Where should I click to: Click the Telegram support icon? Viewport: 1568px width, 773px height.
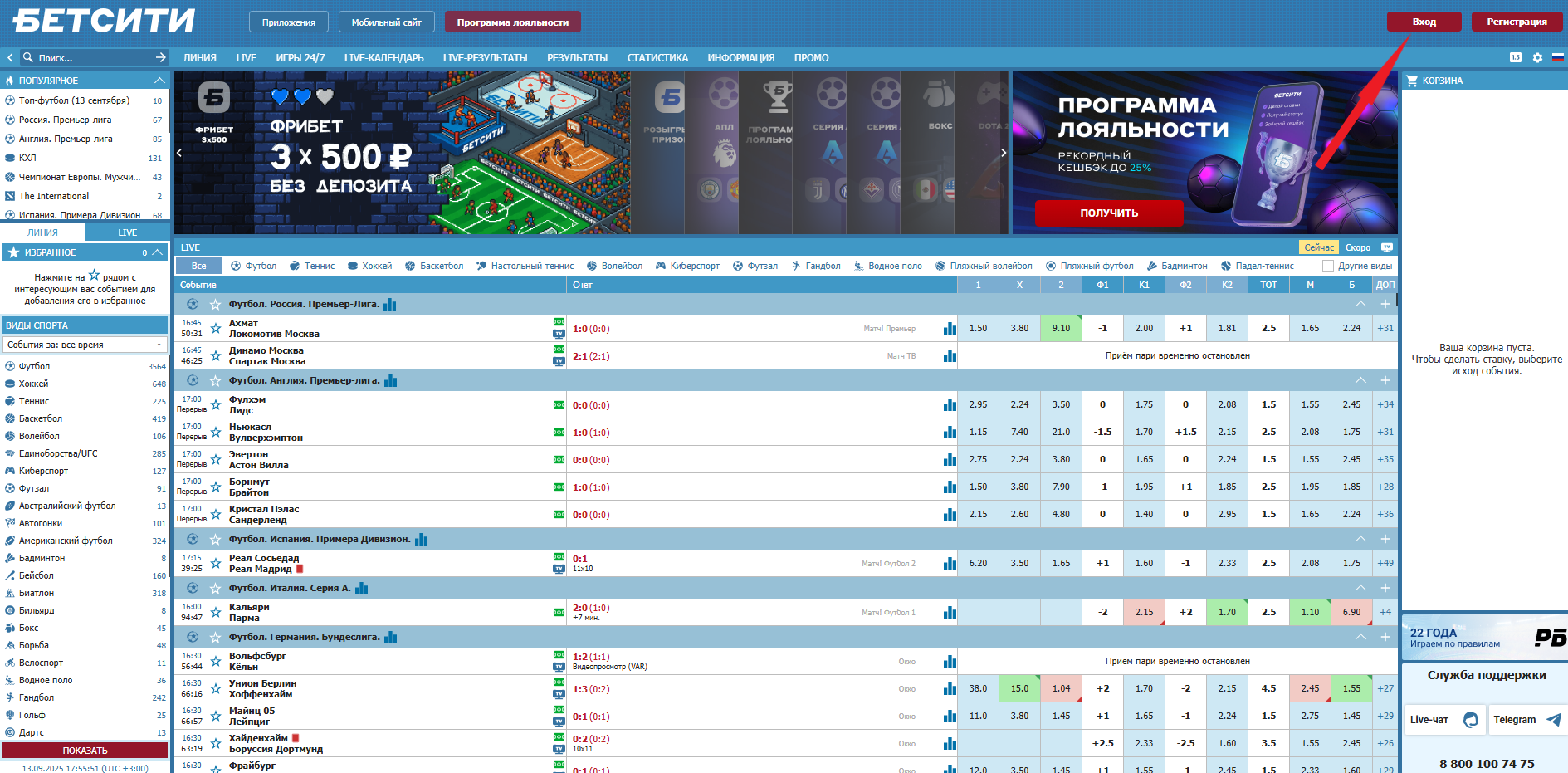tap(1554, 720)
